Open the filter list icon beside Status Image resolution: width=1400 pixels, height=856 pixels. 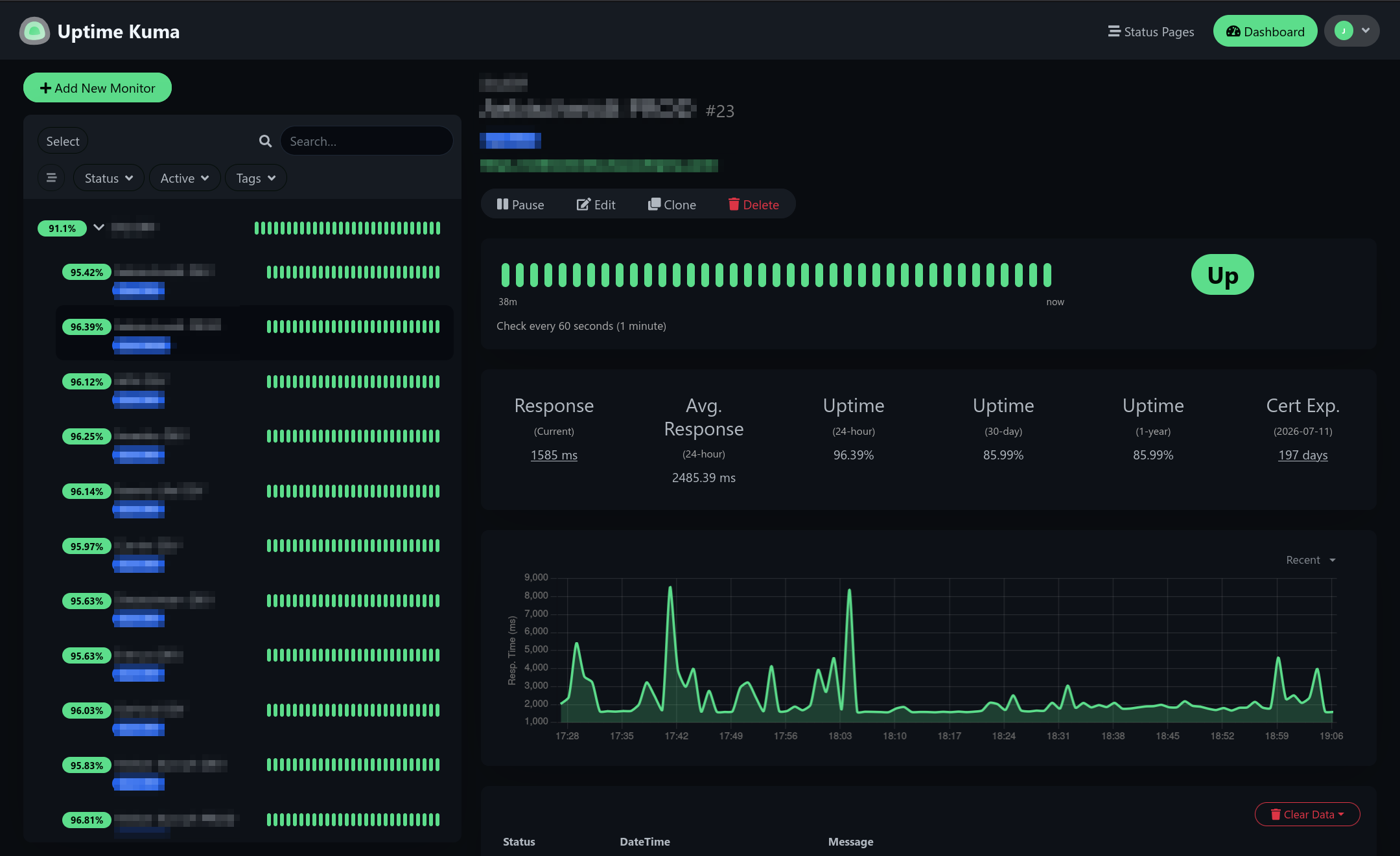[51, 178]
